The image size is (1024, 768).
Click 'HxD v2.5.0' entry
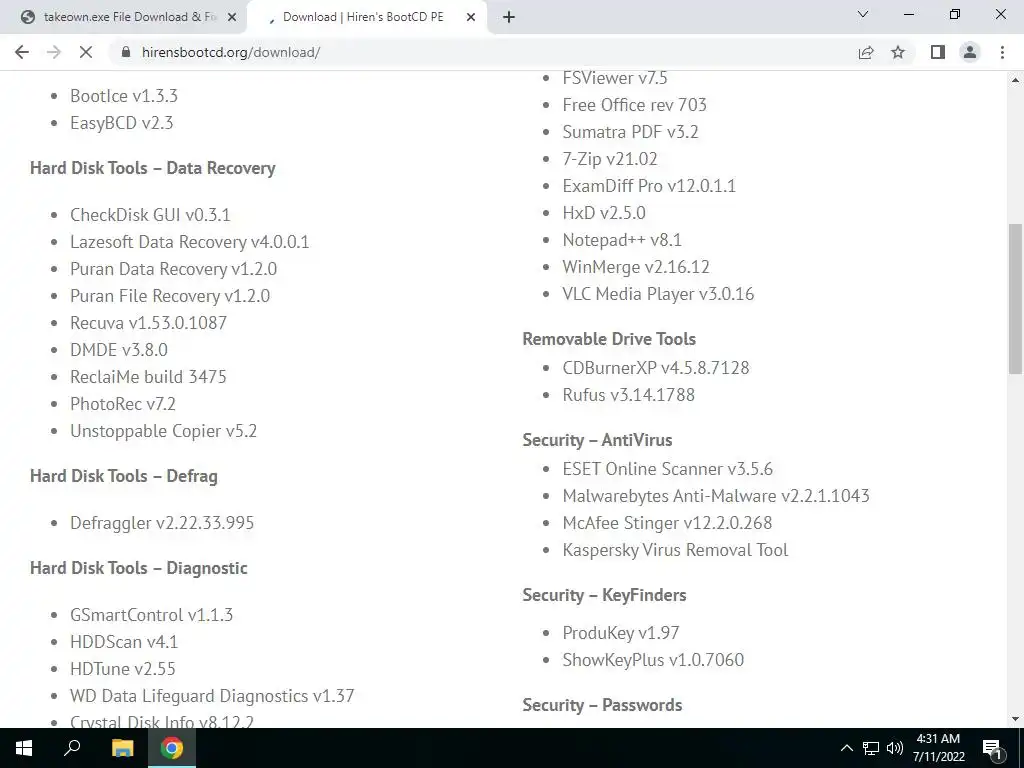coord(604,213)
